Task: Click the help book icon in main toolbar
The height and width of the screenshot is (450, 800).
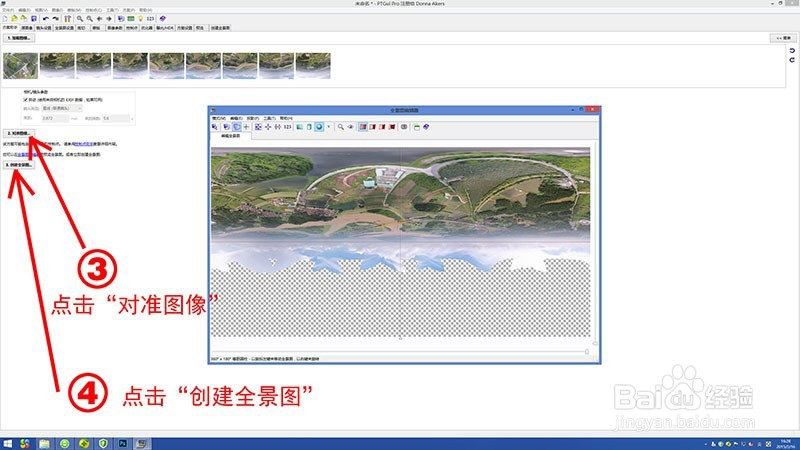Action: (163, 18)
